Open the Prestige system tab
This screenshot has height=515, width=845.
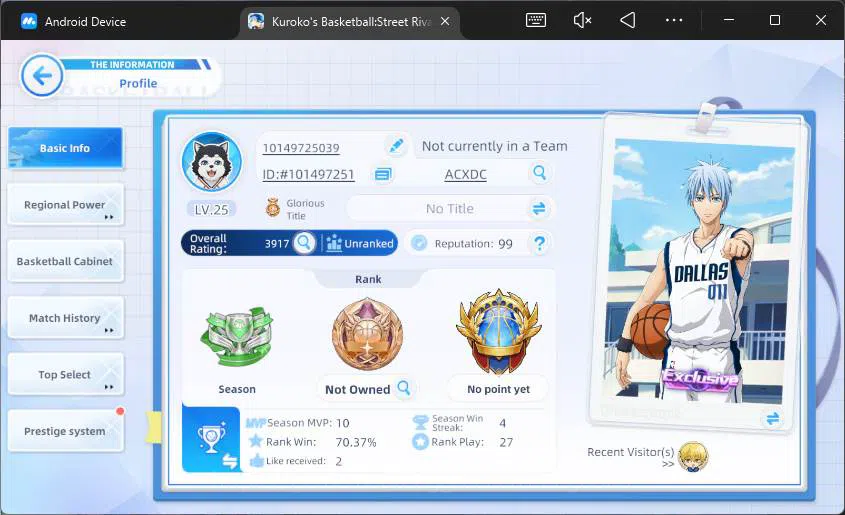point(65,431)
